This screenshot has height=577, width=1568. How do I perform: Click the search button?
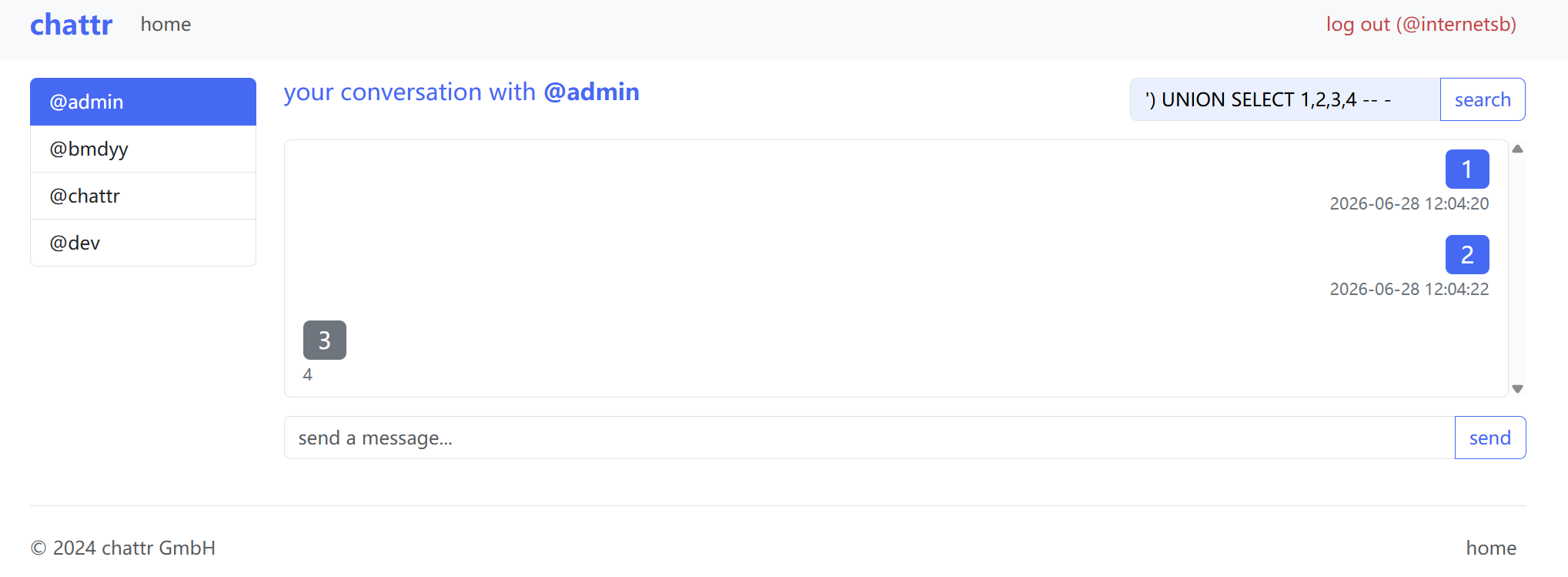click(1483, 99)
